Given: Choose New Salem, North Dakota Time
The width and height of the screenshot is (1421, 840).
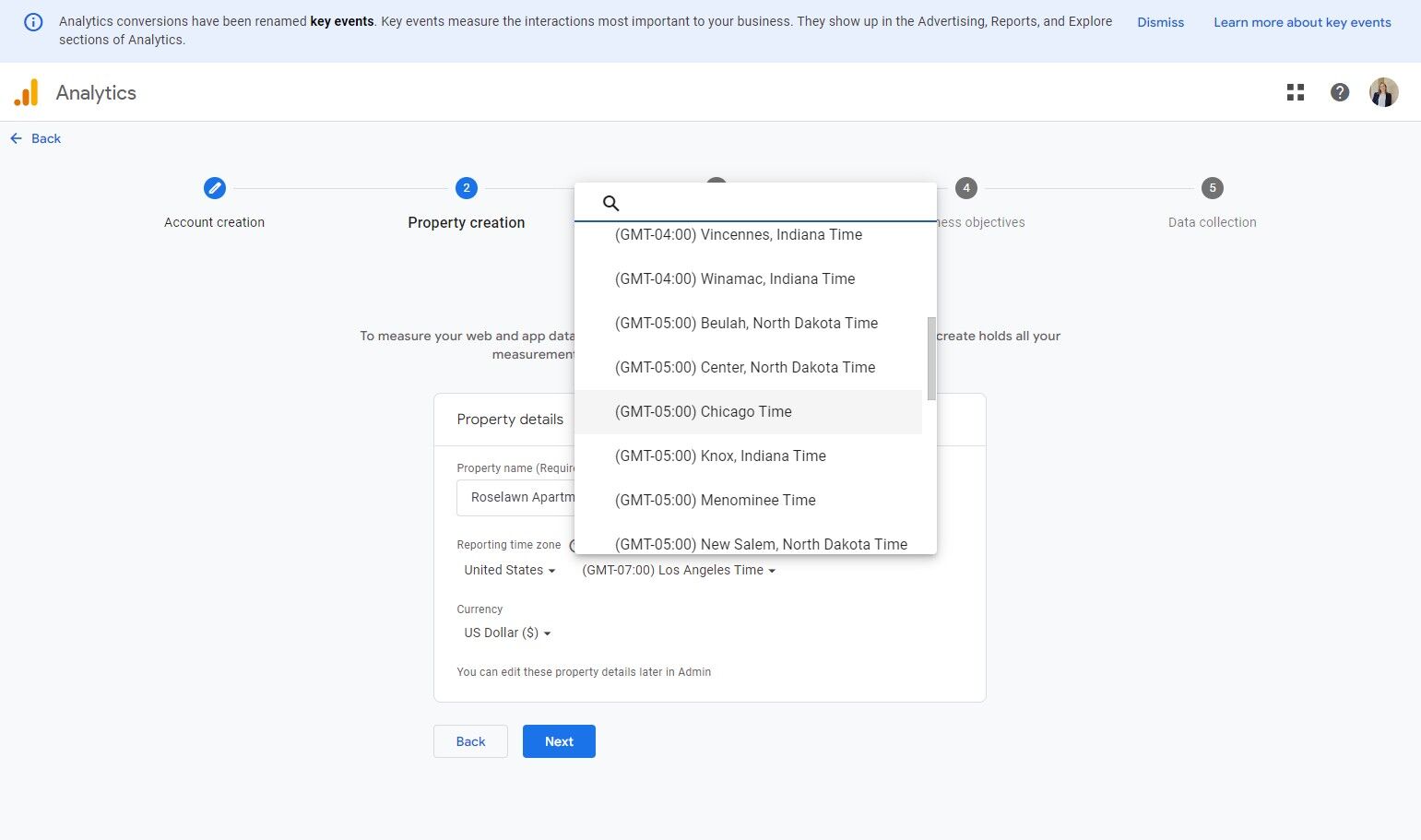Looking at the screenshot, I should point(748,542).
